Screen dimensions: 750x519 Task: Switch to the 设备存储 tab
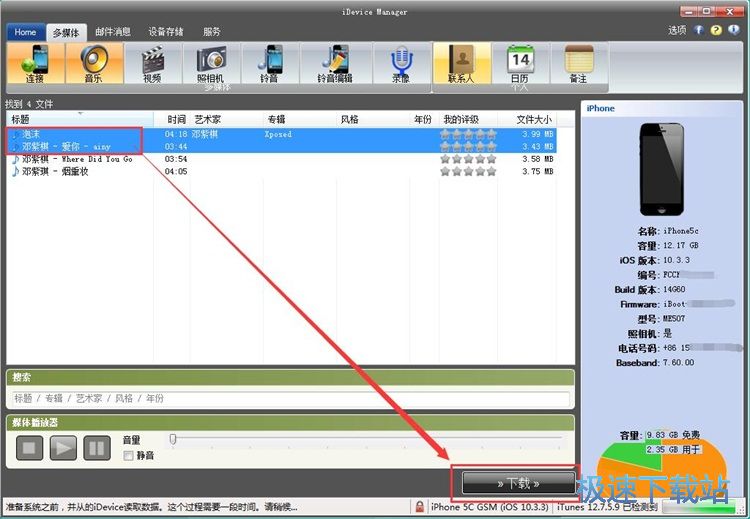(167, 32)
